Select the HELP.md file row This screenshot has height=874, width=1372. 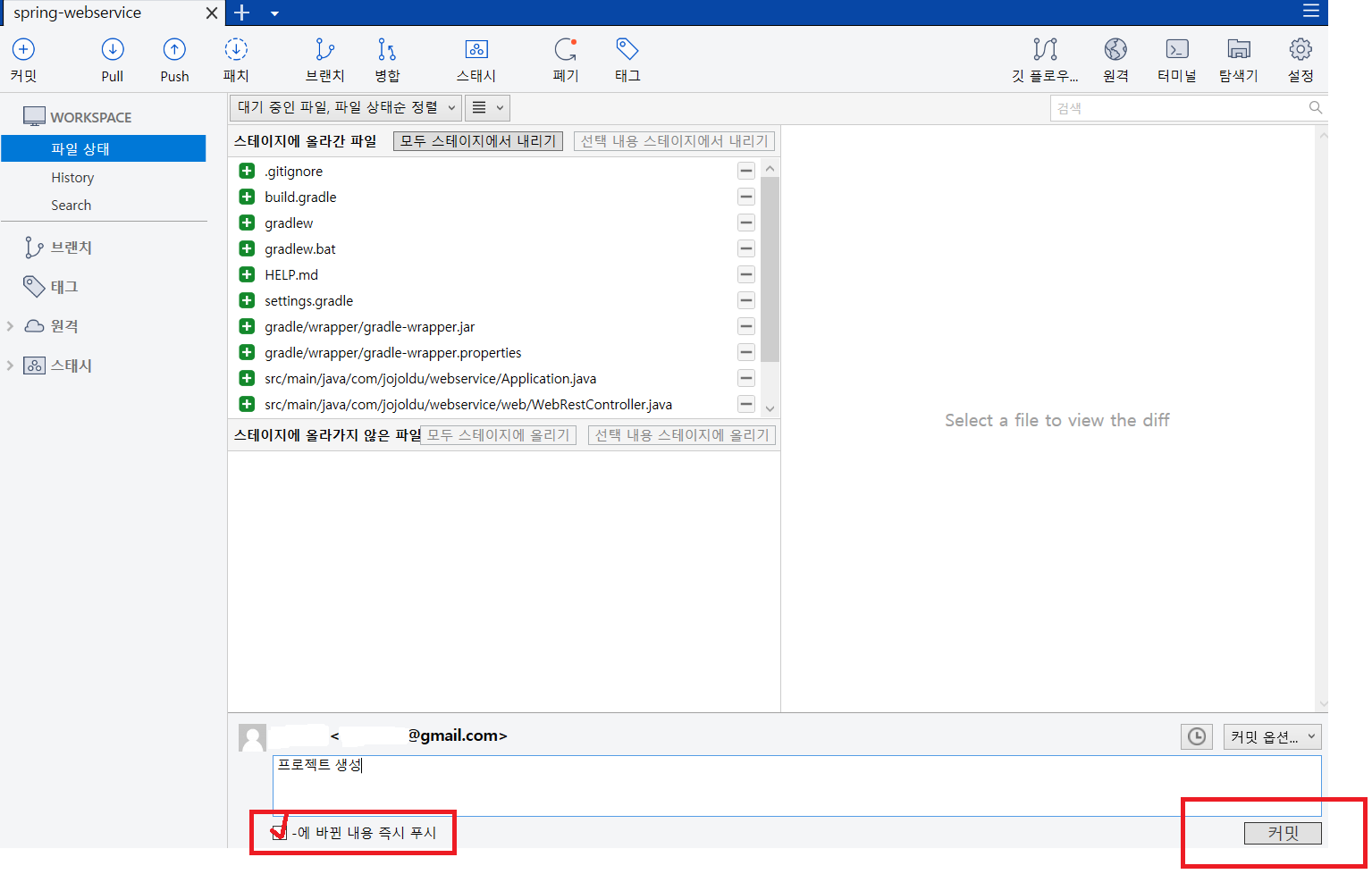[496, 274]
